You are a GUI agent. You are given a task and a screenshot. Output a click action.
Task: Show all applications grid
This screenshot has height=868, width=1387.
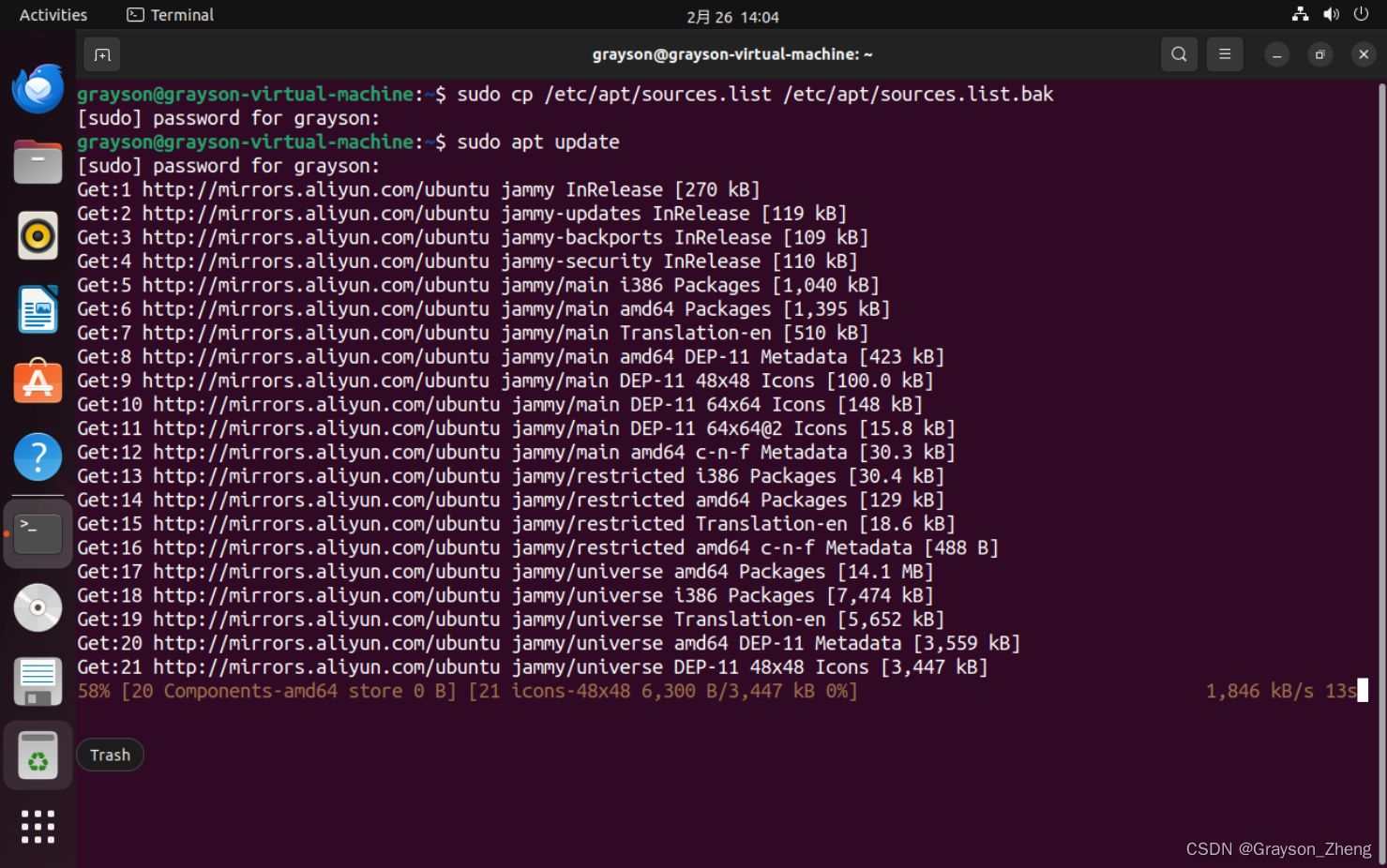(x=38, y=827)
